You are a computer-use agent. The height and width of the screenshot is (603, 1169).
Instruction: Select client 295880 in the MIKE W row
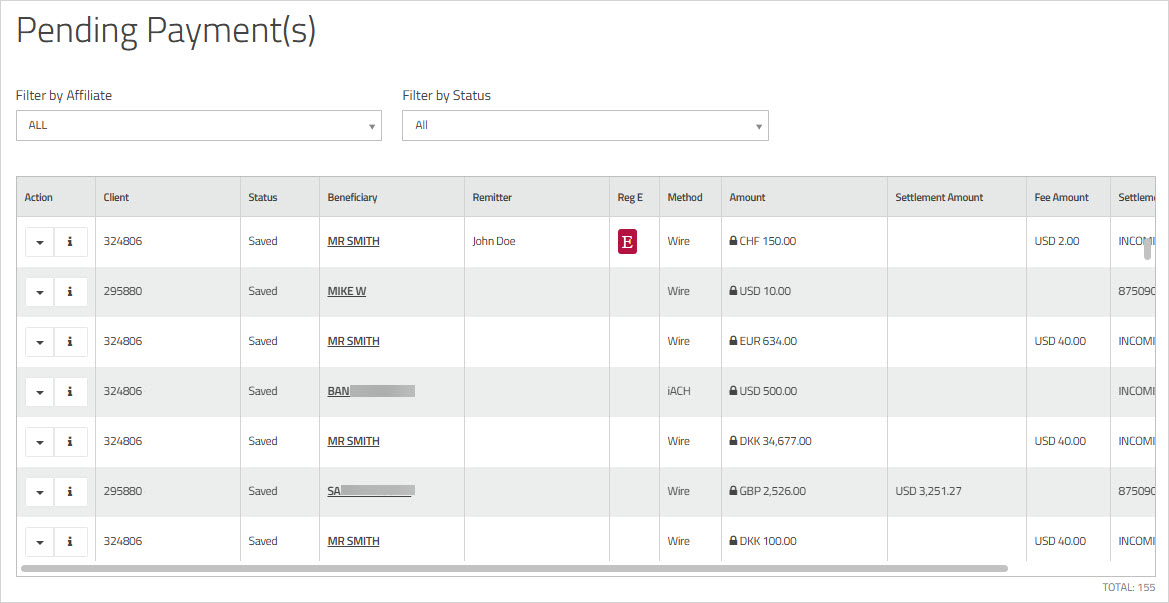tap(123, 291)
